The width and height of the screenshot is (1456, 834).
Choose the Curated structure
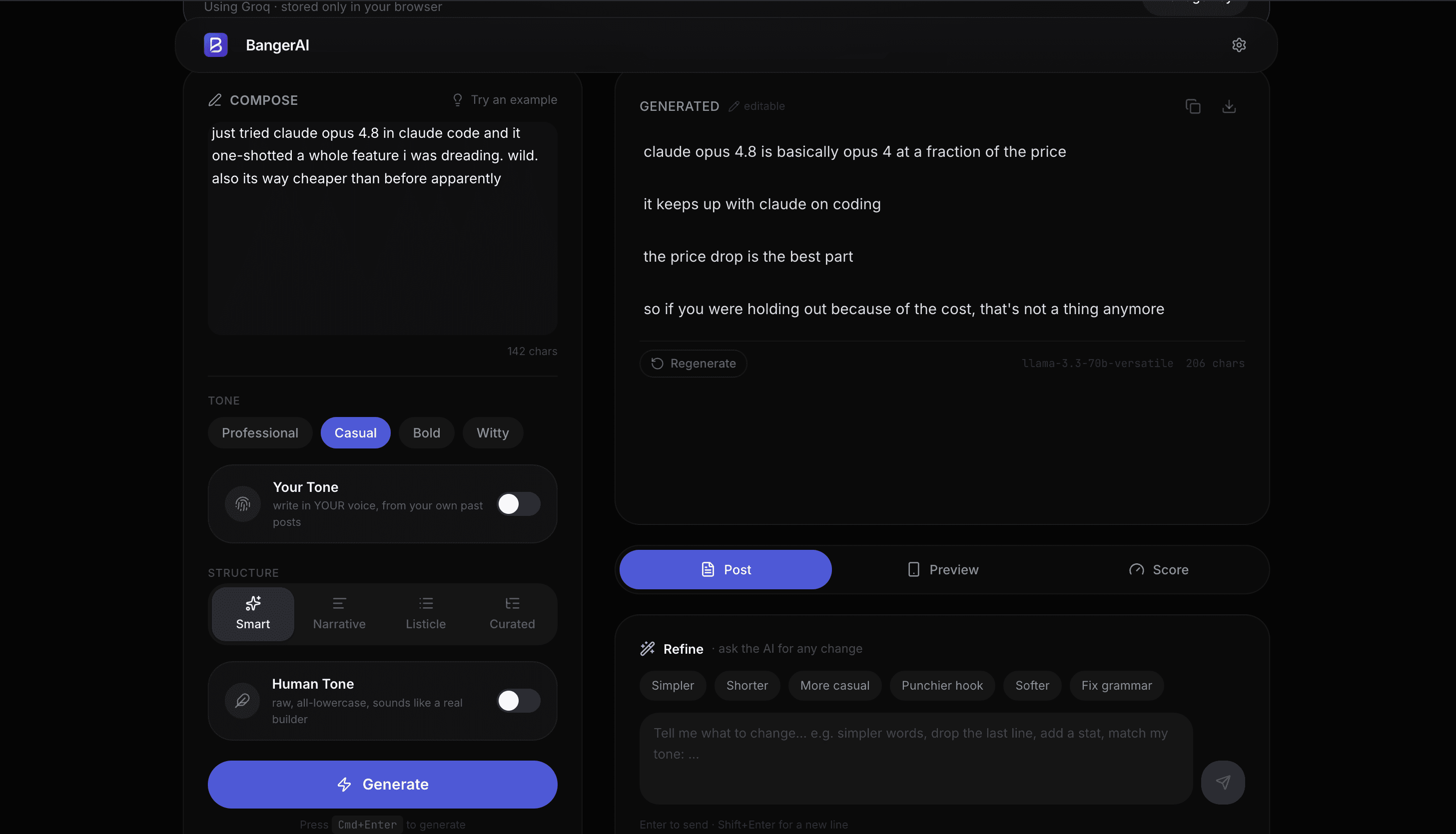click(x=512, y=614)
